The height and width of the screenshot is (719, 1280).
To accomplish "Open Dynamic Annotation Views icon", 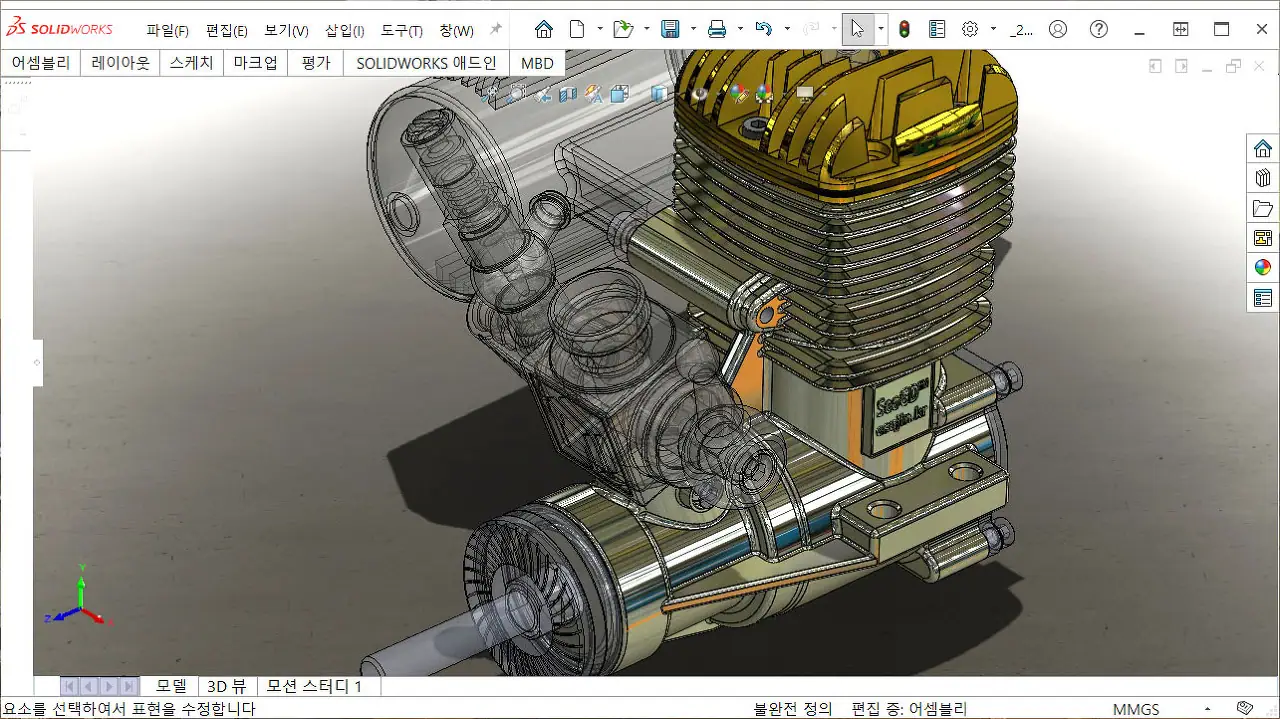I will point(594,94).
